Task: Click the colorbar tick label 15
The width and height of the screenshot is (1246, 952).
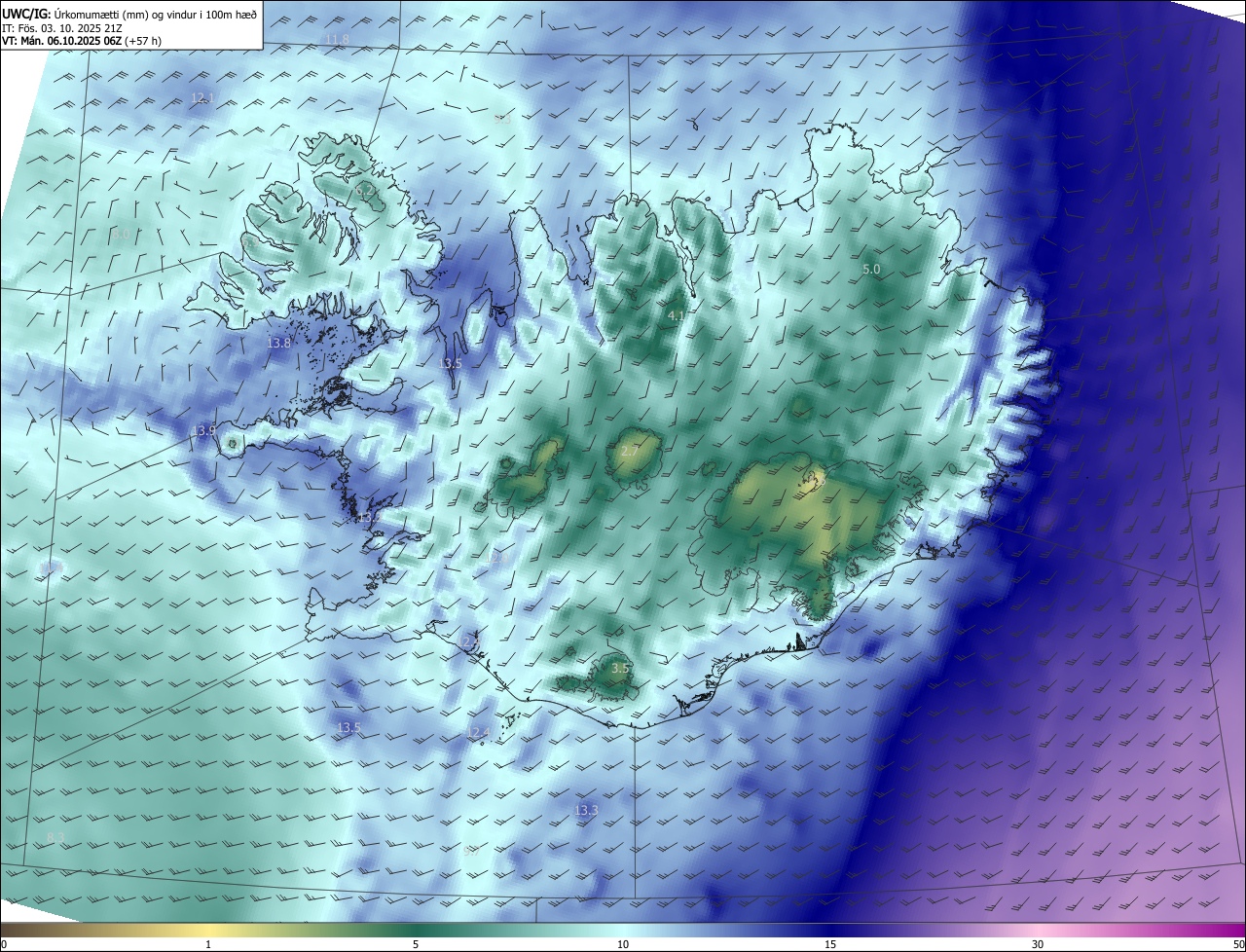Action: coord(830,944)
